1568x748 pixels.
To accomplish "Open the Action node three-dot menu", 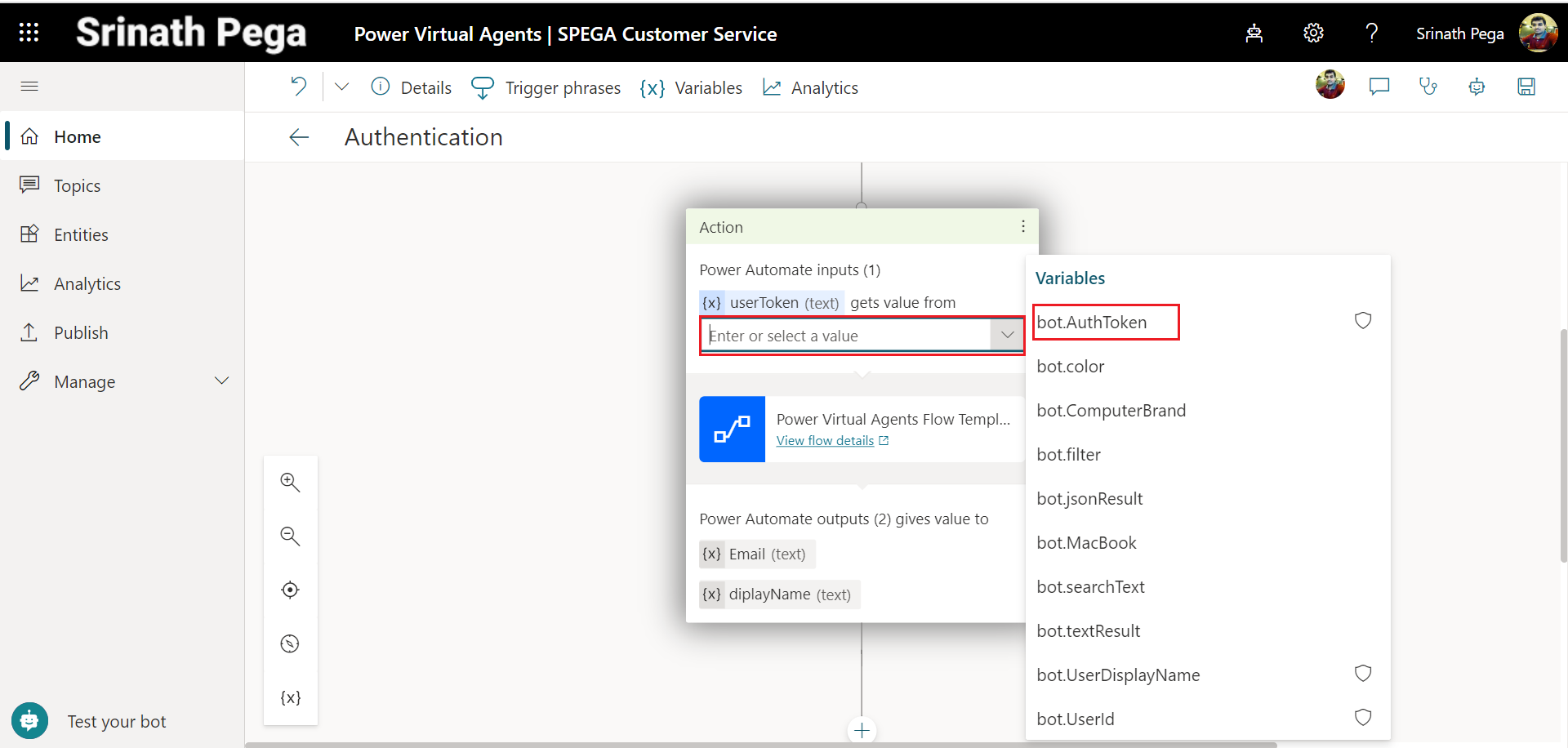I will click(1022, 227).
